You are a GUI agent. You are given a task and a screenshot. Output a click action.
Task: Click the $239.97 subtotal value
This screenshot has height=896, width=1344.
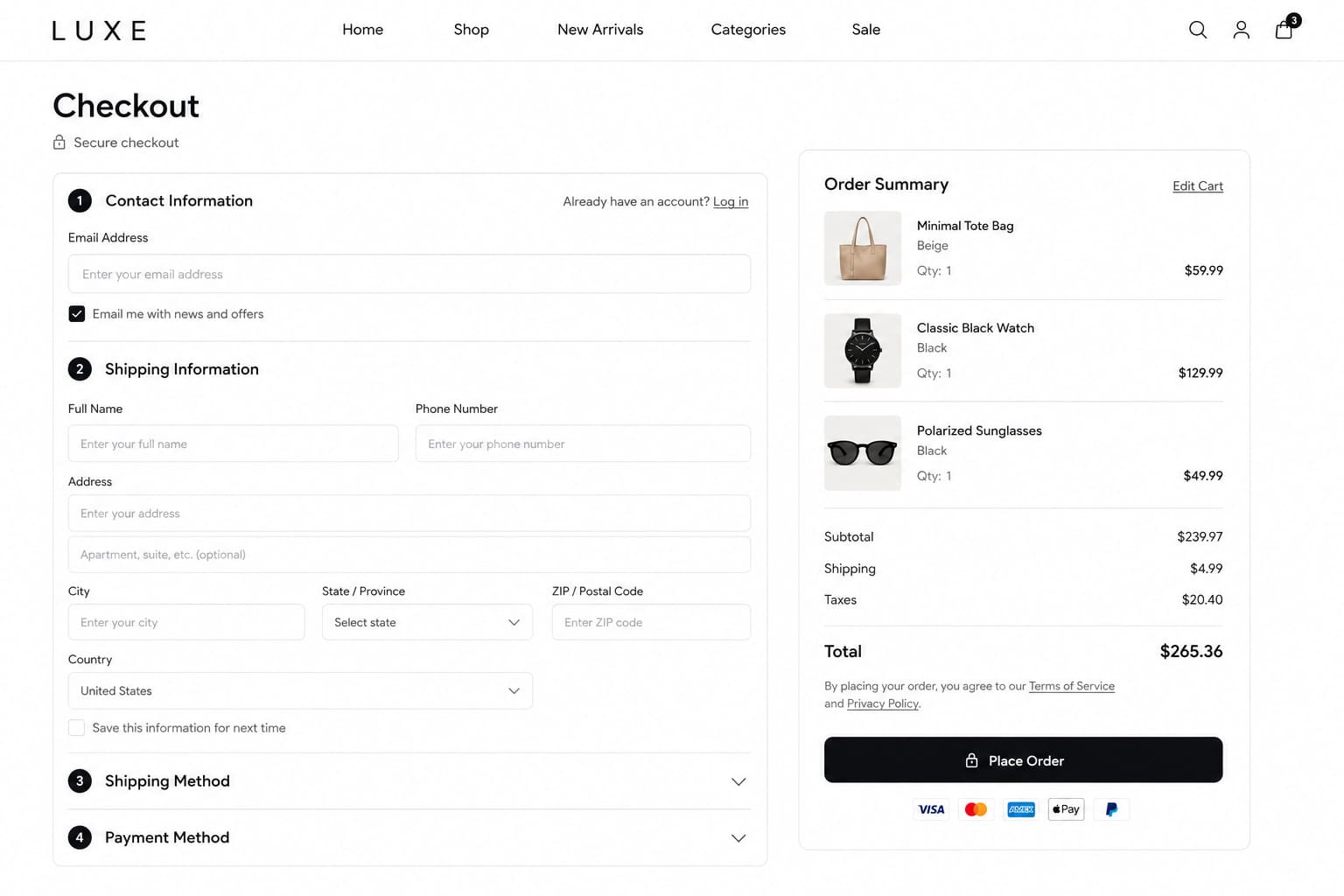click(1200, 536)
